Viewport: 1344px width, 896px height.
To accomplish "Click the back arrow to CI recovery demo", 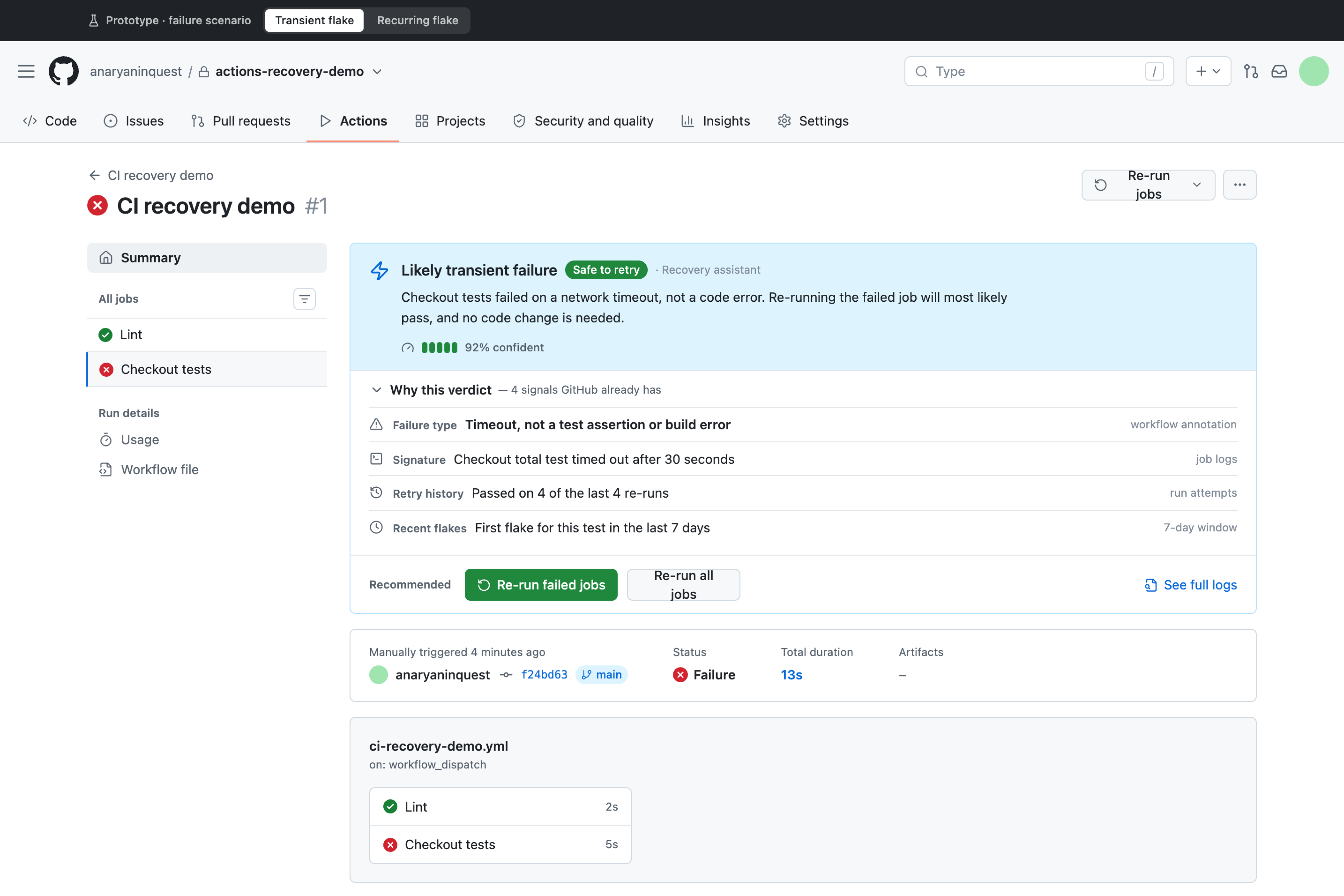I will coord(95,175).
